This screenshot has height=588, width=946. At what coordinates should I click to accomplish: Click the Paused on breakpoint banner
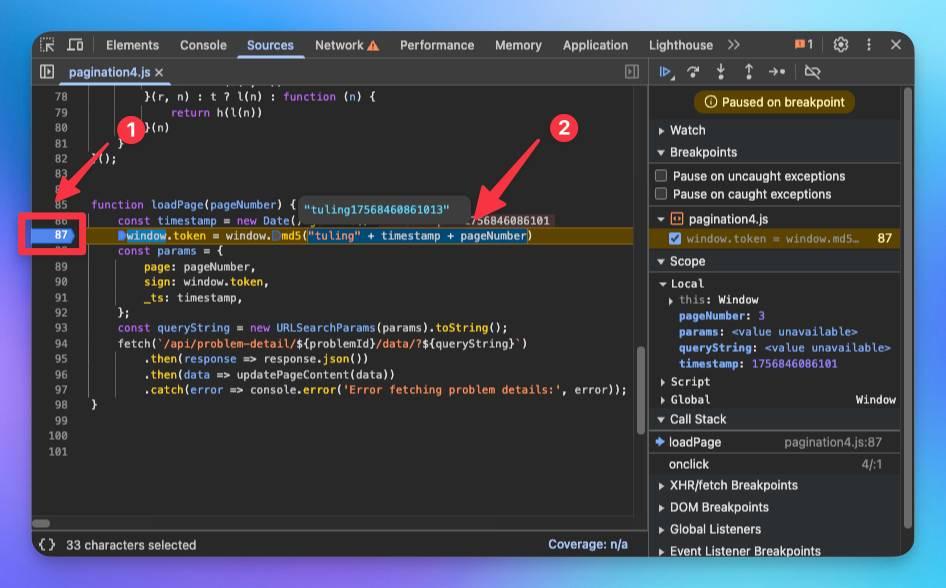click(774, 102)
